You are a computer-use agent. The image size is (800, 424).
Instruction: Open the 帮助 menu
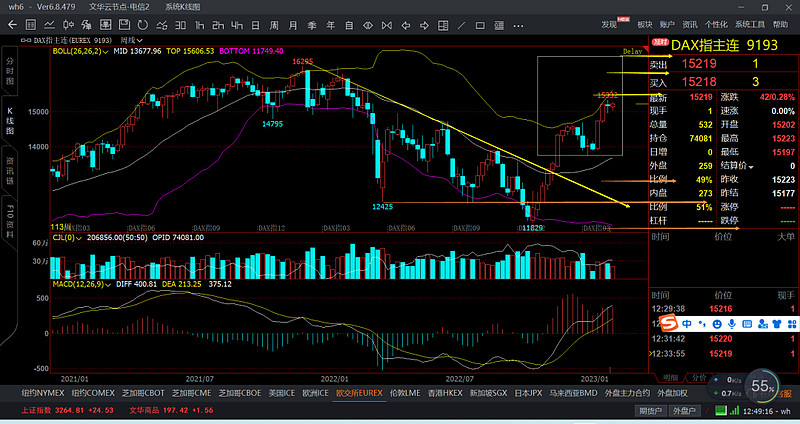(x=780, y=24)
